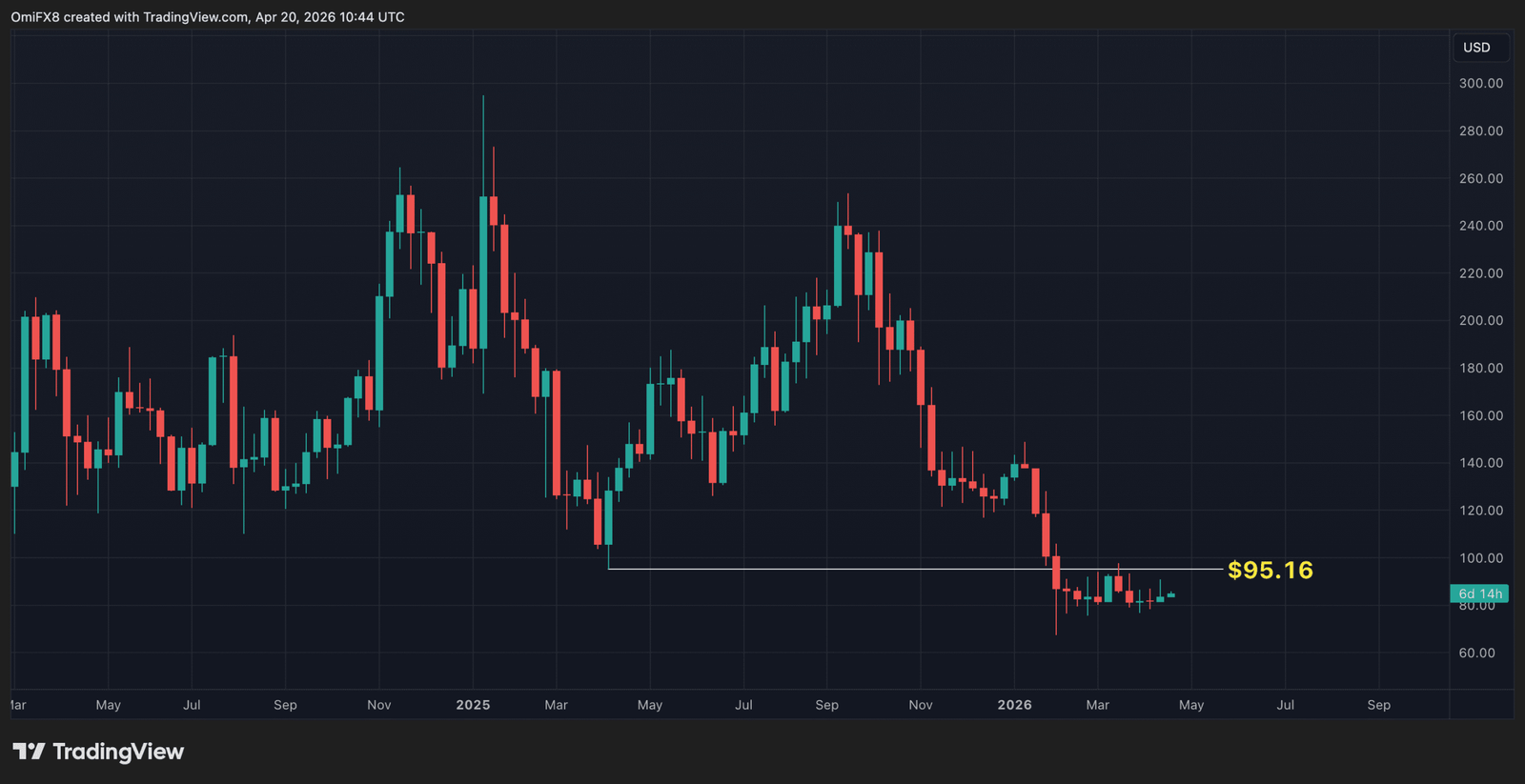Open the TradingView wordmark link

(x=117, y=752)
